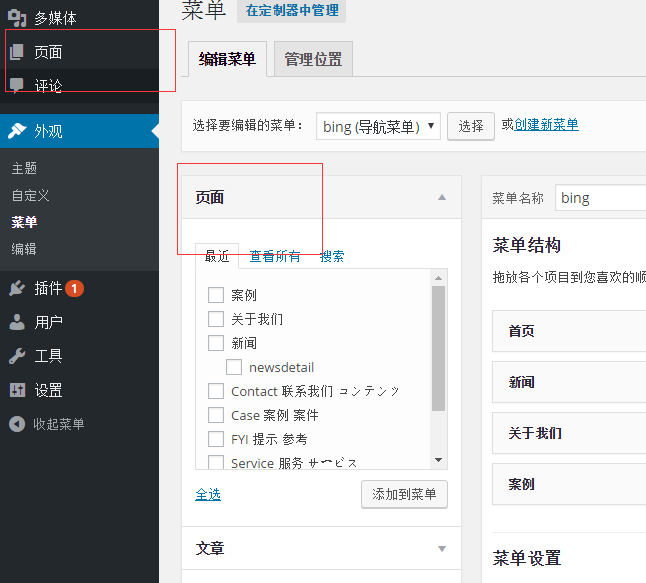Screen dimensions: 646x583
Task: Open 主题 under Appearance submenu
Action: click(x=24, y=168)
